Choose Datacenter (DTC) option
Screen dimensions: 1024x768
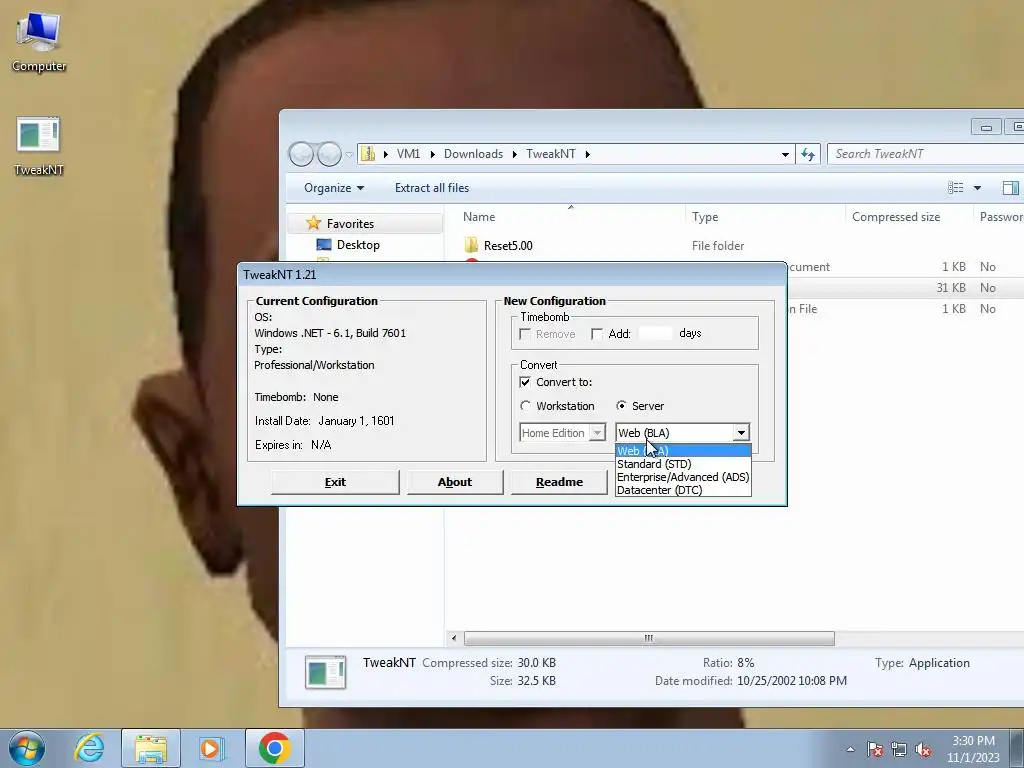click(683, 490)
